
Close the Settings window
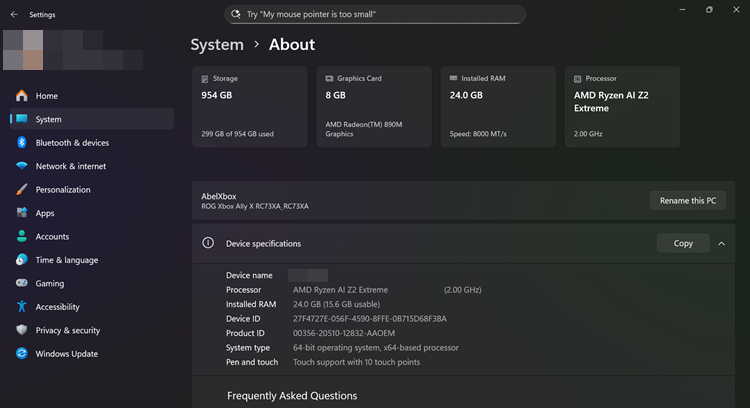click(x=736, y=10)
